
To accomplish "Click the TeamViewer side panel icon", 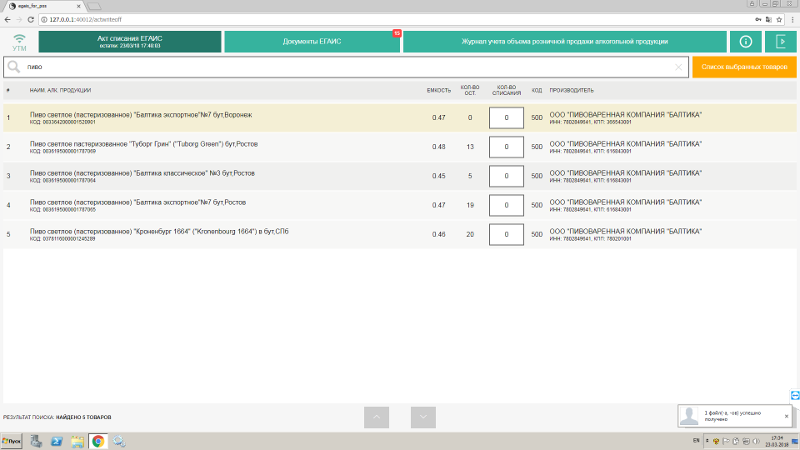I will click(x=795, y=395).
